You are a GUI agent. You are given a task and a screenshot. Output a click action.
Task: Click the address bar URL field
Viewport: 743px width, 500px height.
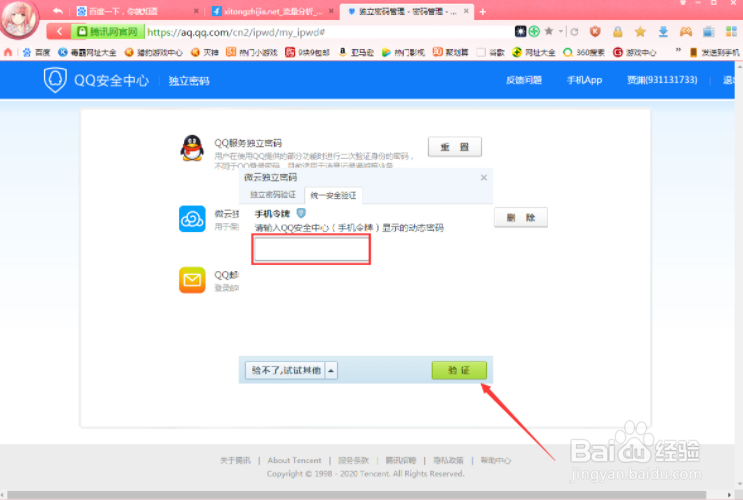tap(329, 32)
